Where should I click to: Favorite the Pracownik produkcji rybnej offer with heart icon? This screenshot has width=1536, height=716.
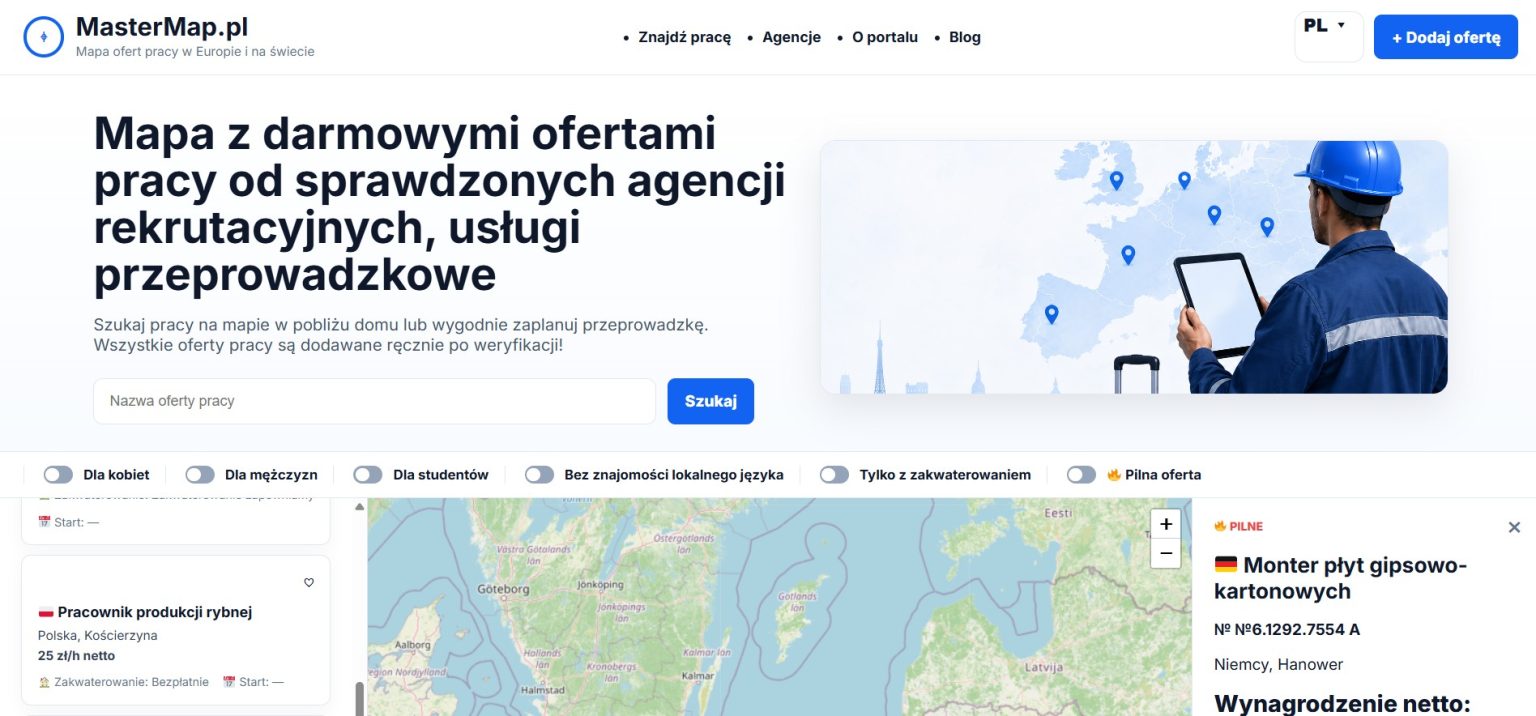[309, 583]
